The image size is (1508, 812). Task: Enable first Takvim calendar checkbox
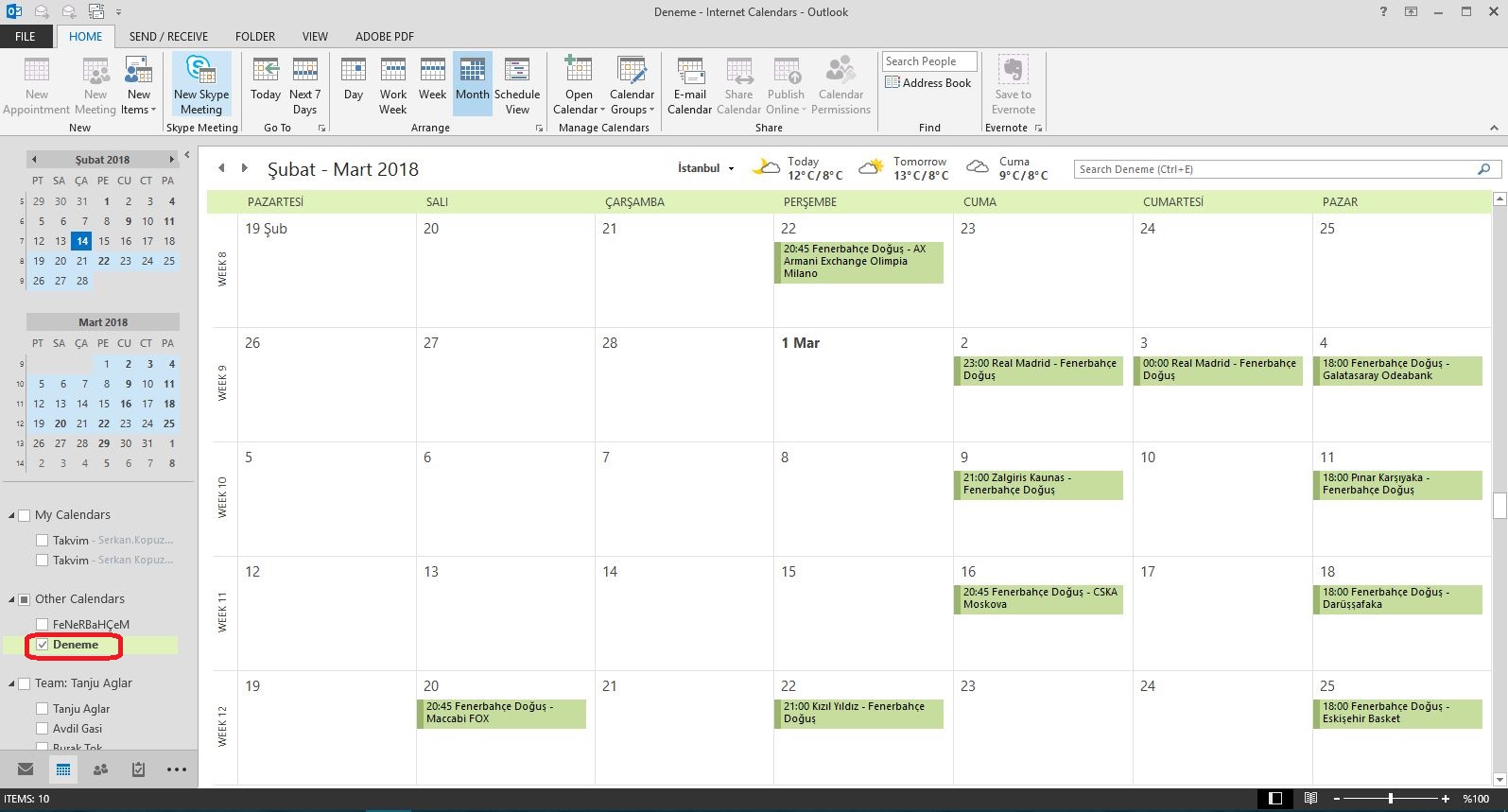pyautogui.click(x=42, y=541)
